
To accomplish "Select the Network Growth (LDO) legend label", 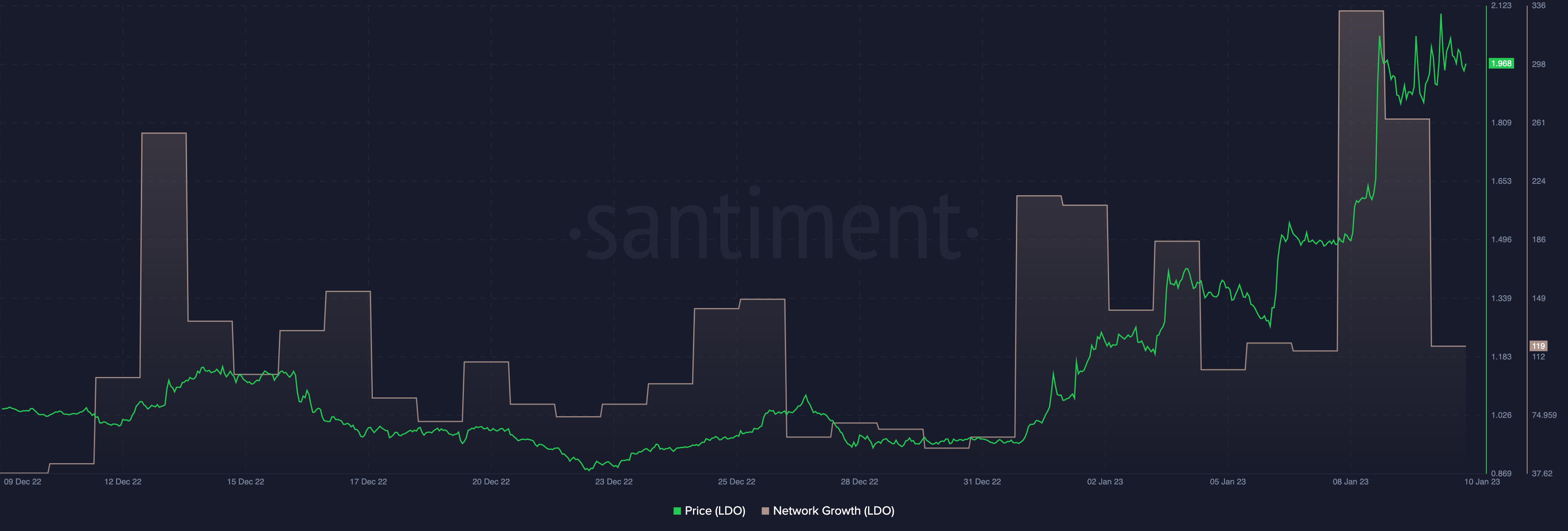I will 833,511.
